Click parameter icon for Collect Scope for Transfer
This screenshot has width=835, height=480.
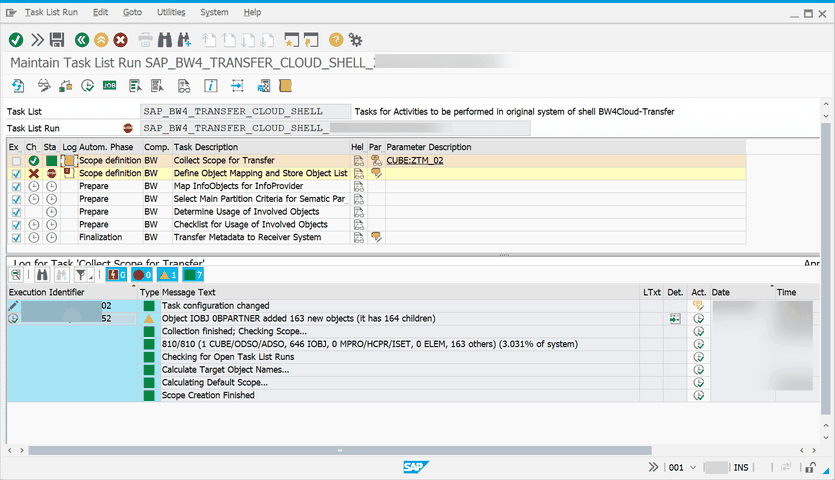pyautogui.click(x=376, y=160)
